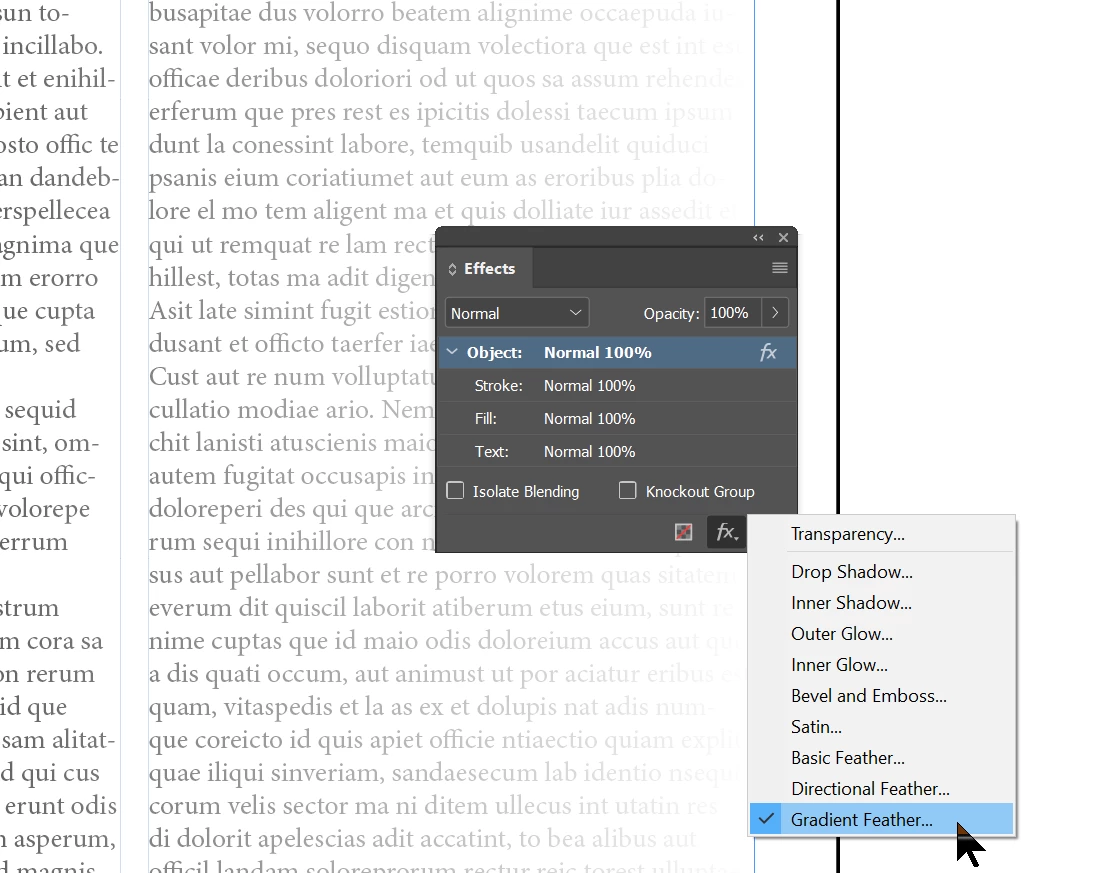Choose Drop Shadow... from the fx menu
1109x873 pixels.
(x=881, y=572)
